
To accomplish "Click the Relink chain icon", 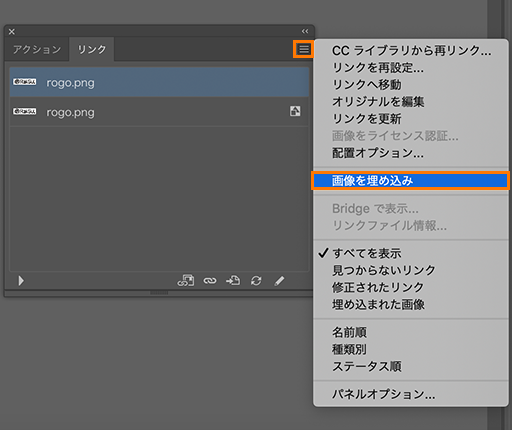I will pos(210,281).
